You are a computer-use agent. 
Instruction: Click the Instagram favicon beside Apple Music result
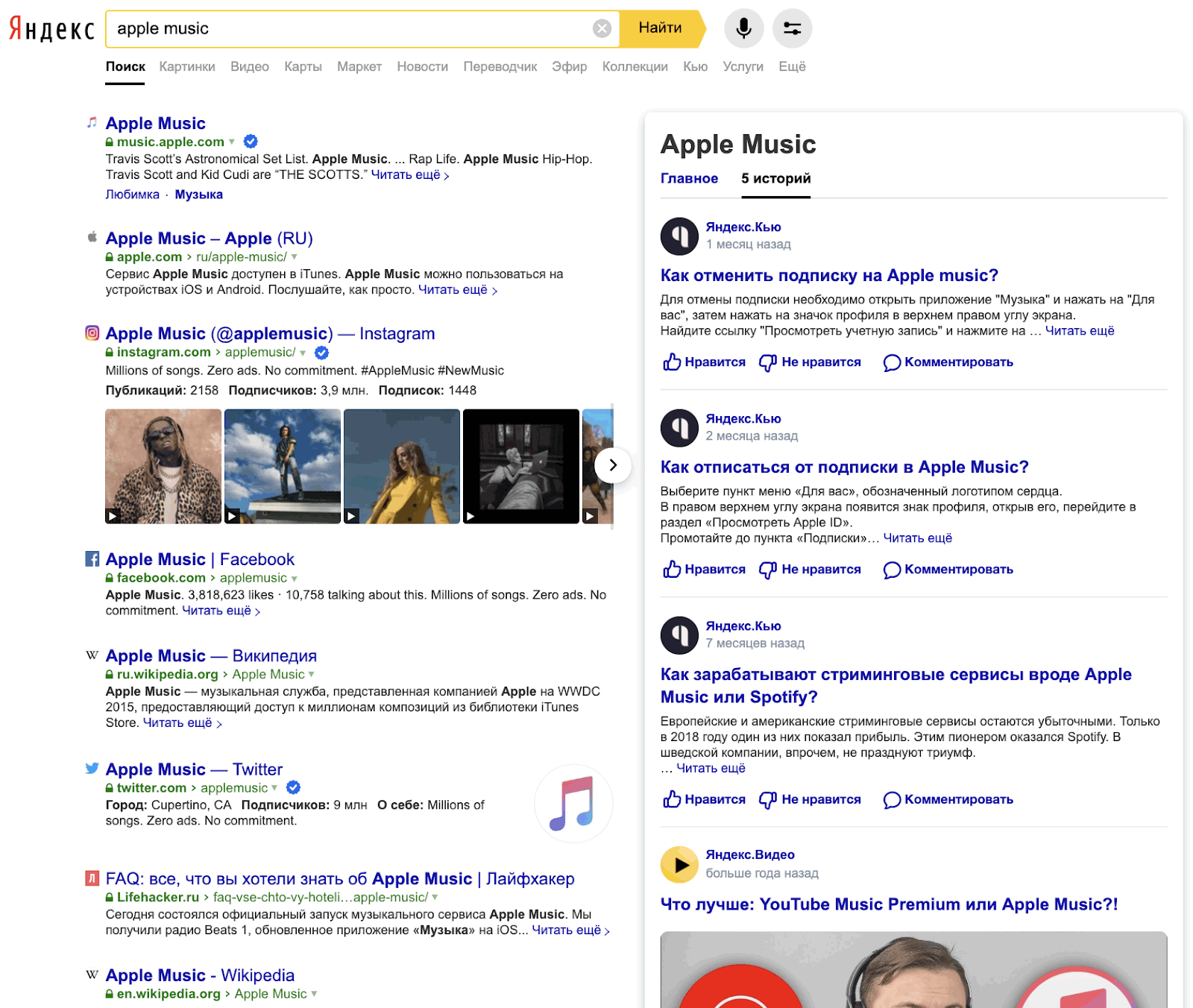[92, 333]
